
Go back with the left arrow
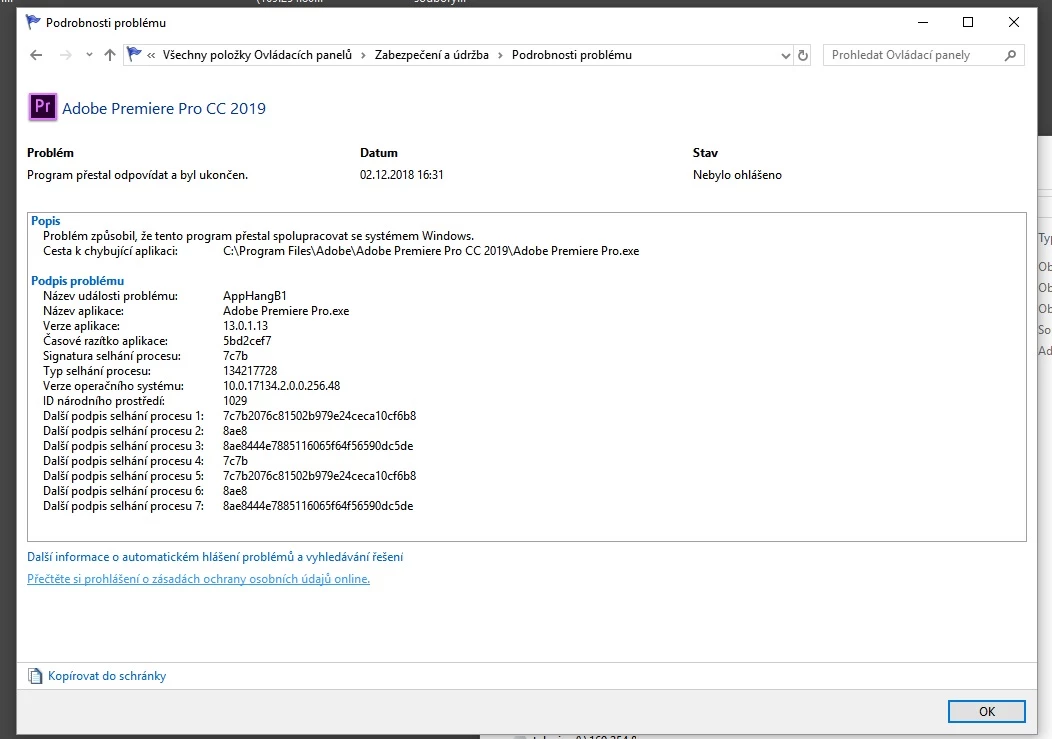click(x=36, y=55)
